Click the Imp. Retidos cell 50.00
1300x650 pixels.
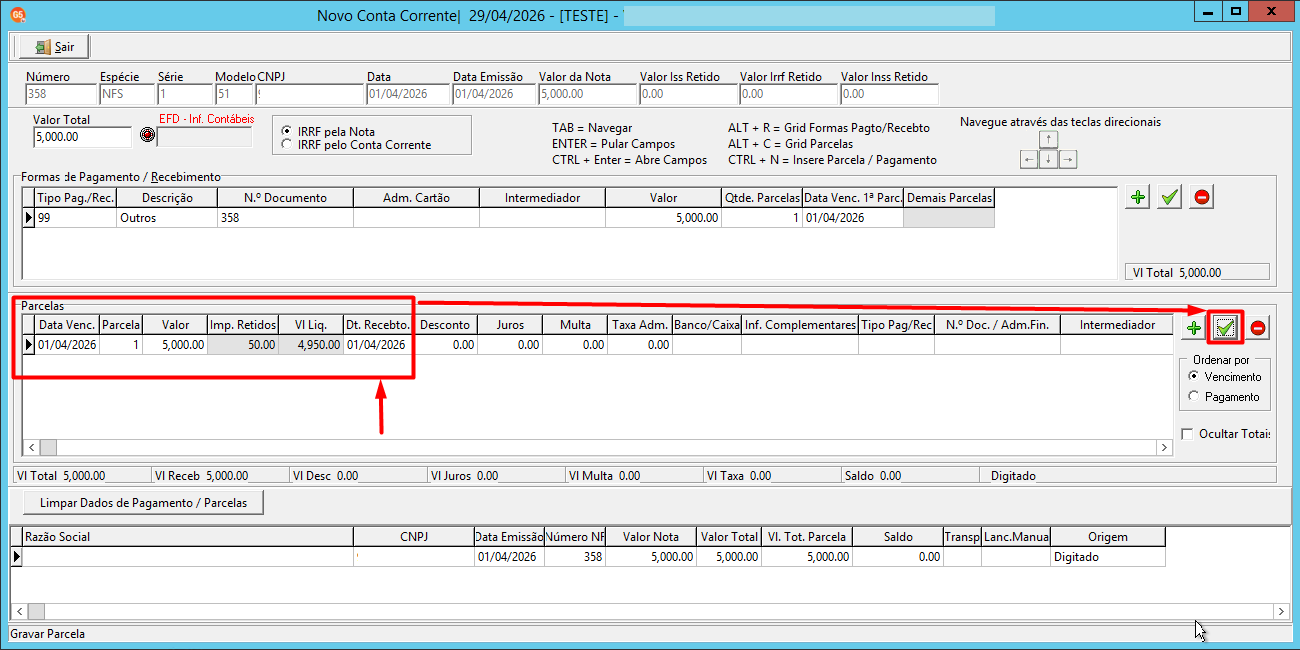click(x=244, y=344)
